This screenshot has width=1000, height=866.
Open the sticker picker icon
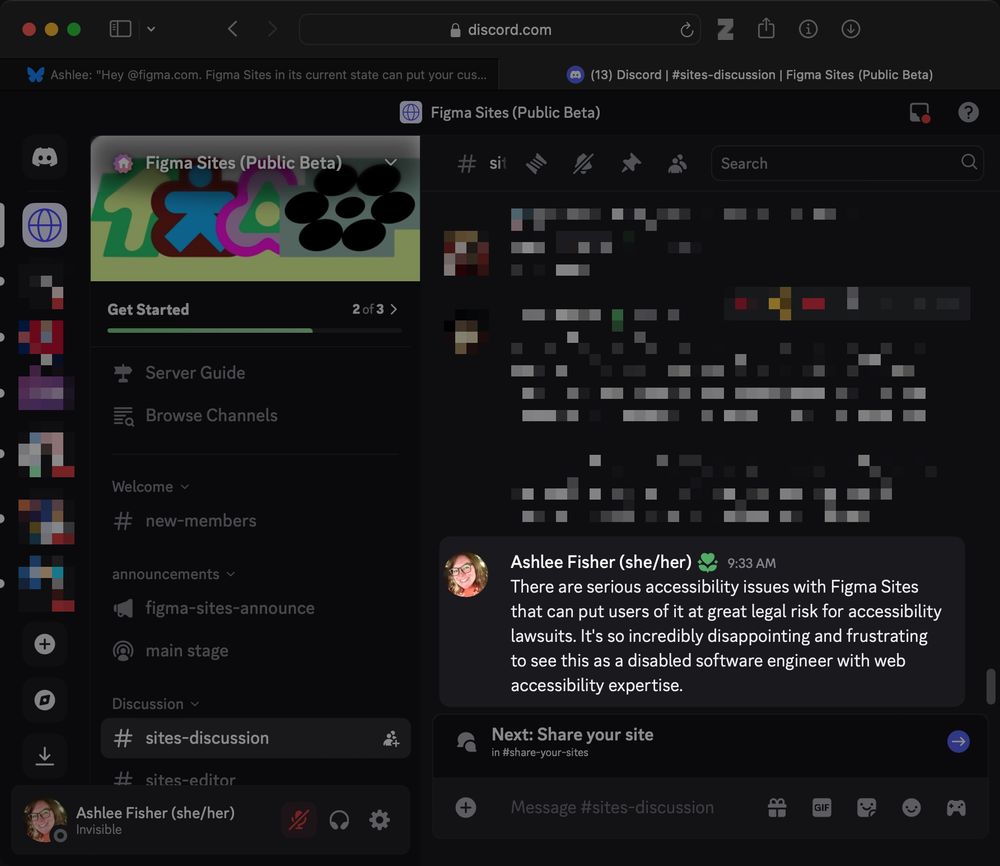tap(867, 807)
